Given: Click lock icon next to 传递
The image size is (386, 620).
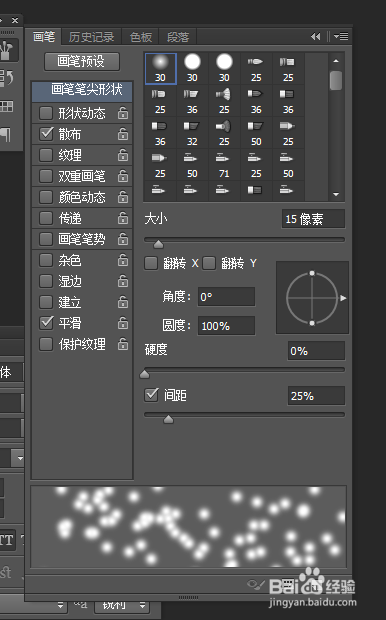Looking at the screenshot, I should tap(123, 218).
